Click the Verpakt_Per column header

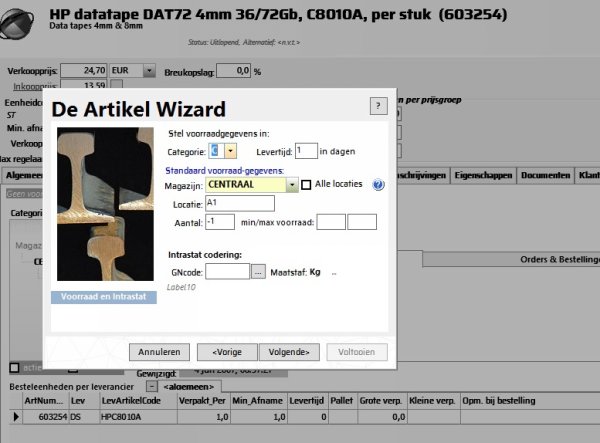[x=204, y=401]
